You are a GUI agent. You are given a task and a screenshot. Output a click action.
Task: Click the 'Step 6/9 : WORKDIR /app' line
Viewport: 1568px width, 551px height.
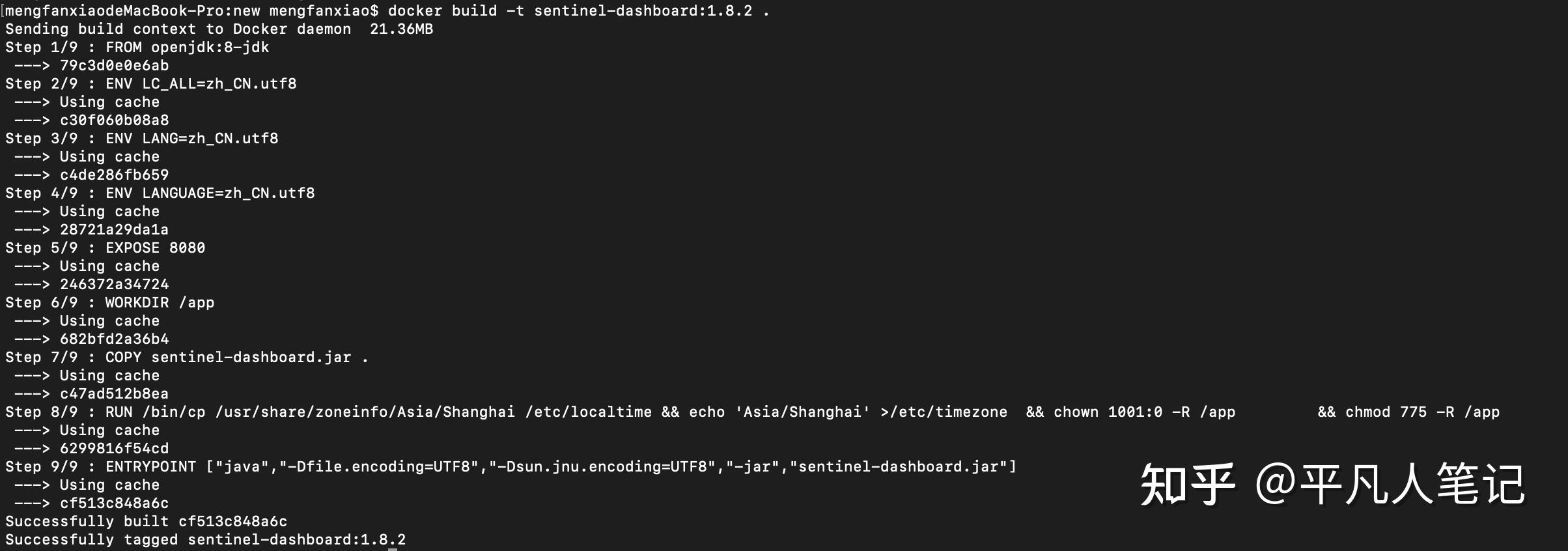(x=110, y=303)
